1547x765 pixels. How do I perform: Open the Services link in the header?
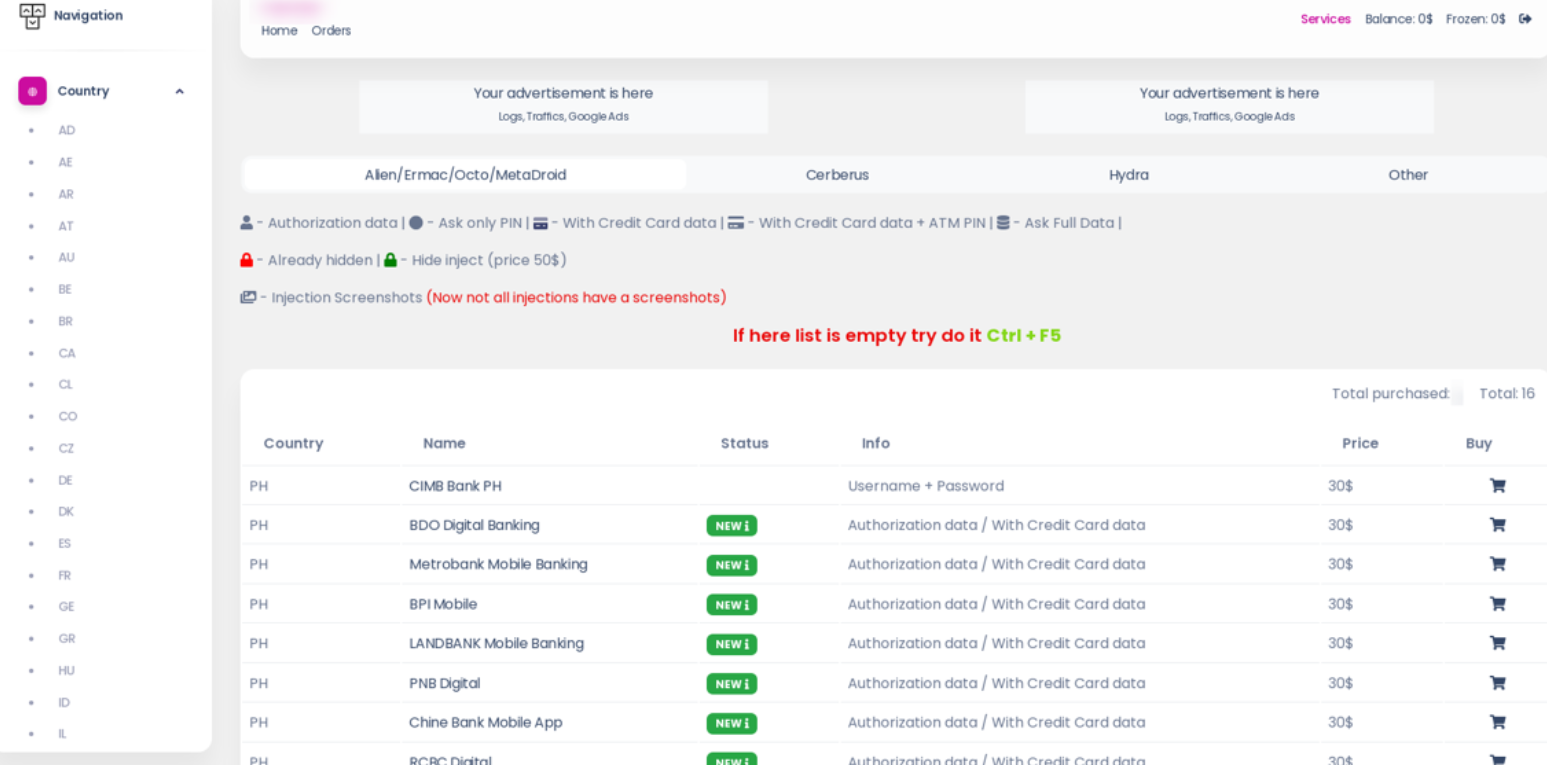pos(1326,19)
